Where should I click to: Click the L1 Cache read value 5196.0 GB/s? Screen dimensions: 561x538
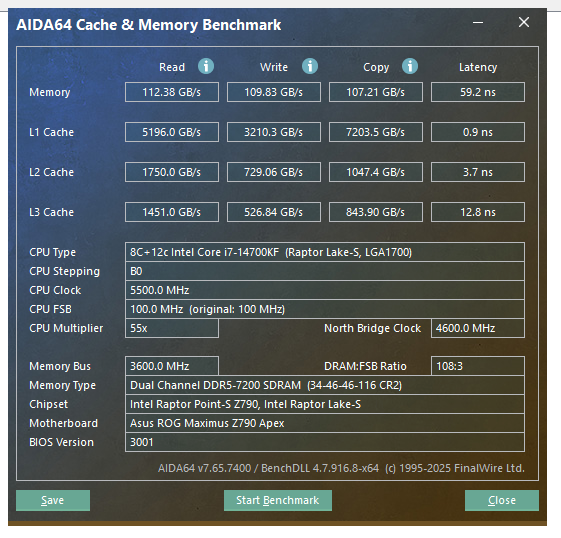pyautogui.click(x=172, y=132)
